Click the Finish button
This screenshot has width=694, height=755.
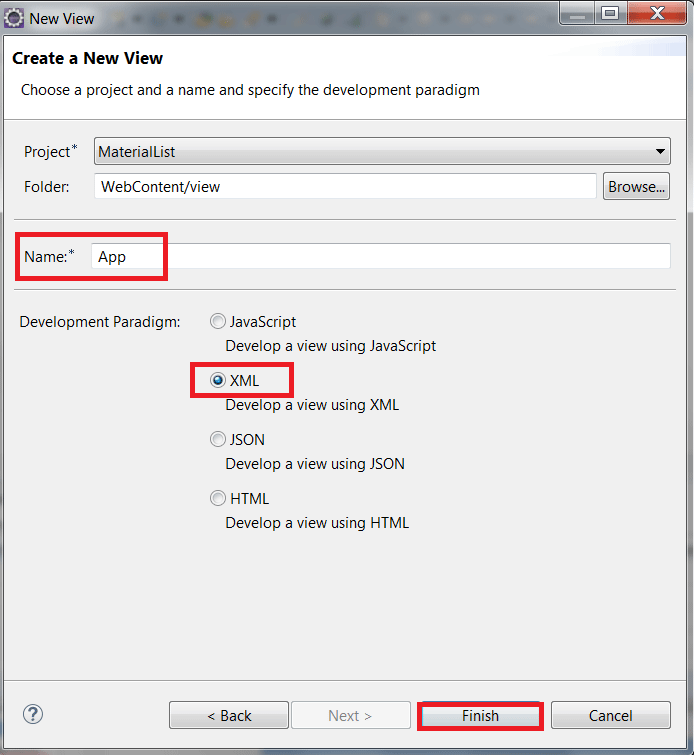[x=480, y=716]
